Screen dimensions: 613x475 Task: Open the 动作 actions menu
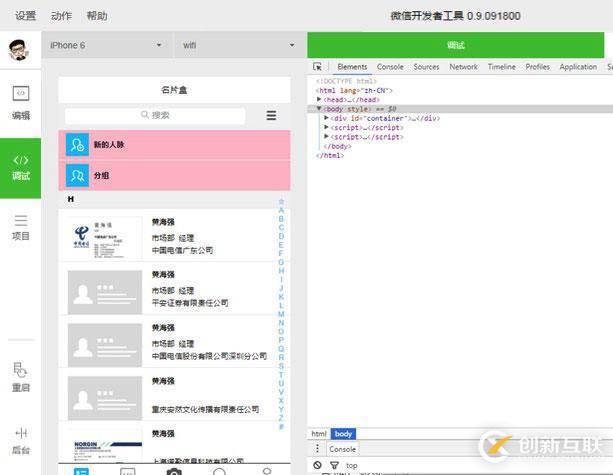point(61,16)
